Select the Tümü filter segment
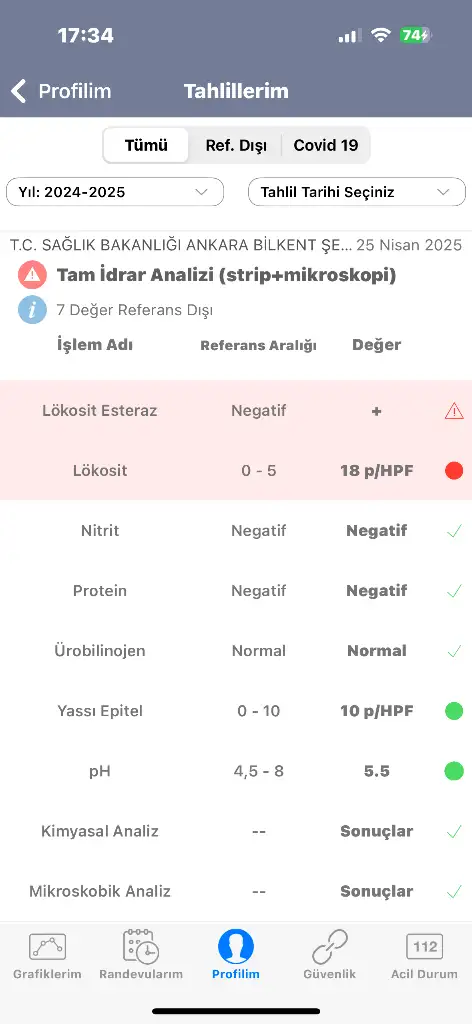The image size is (472, 1024). coord(146,145)
